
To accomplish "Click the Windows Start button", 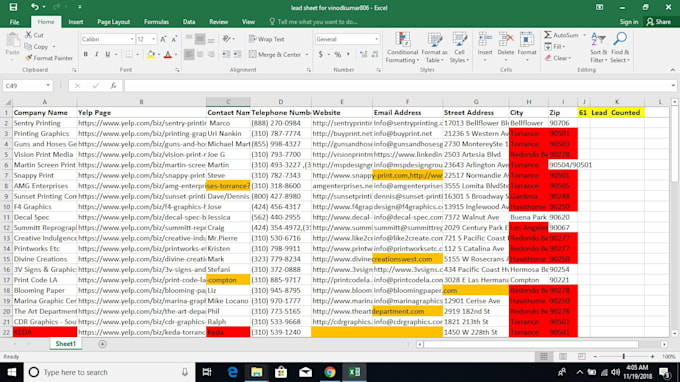I will 12,372.
